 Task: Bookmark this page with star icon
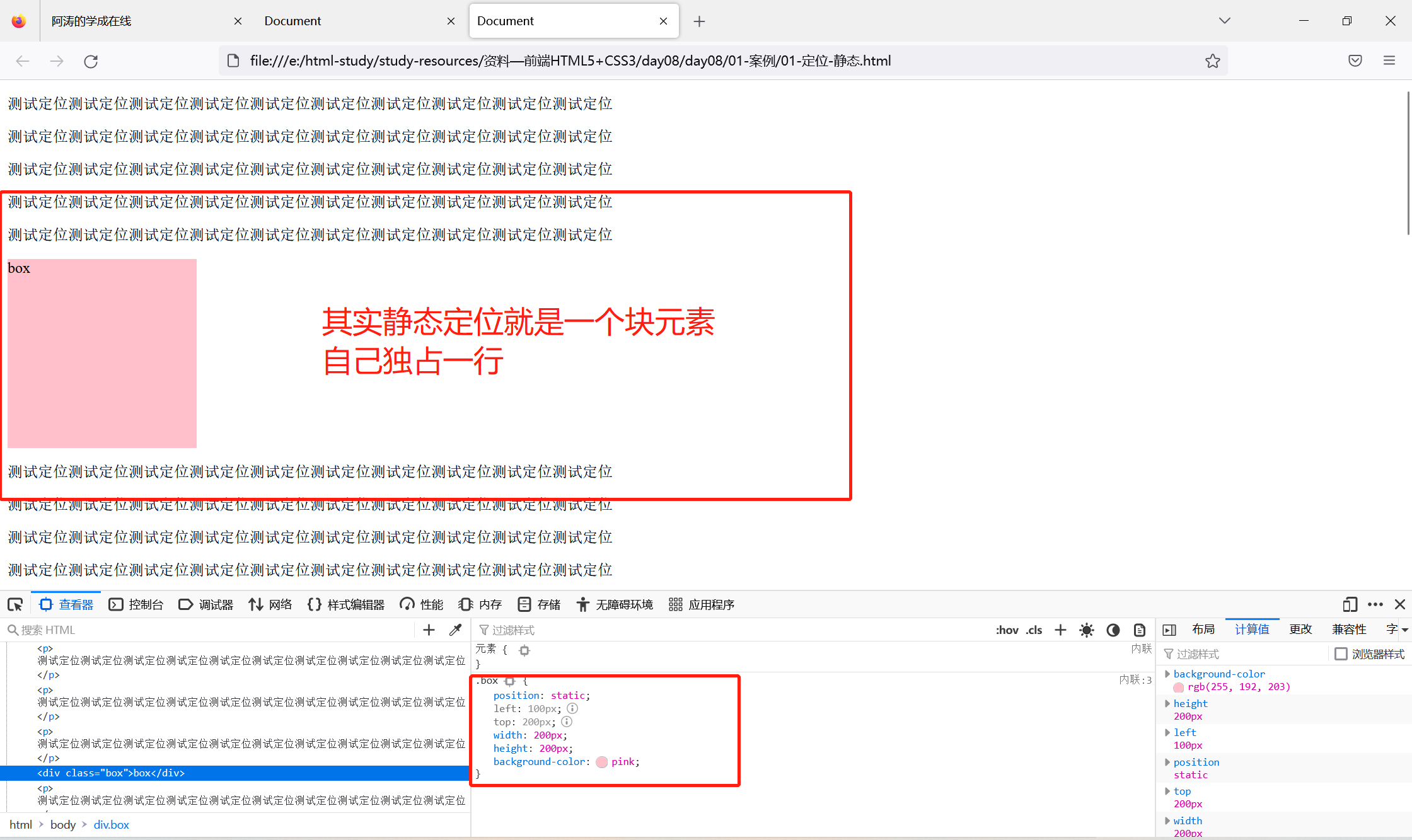click(x=1212, y=61)
